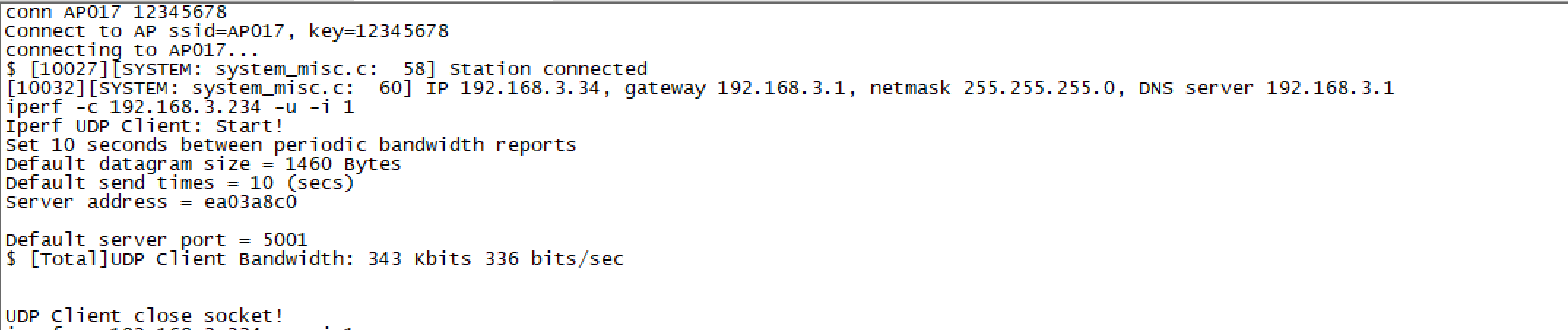
Task: Click the '343 Kbits' bandwidth value
Action: point(419,259)
